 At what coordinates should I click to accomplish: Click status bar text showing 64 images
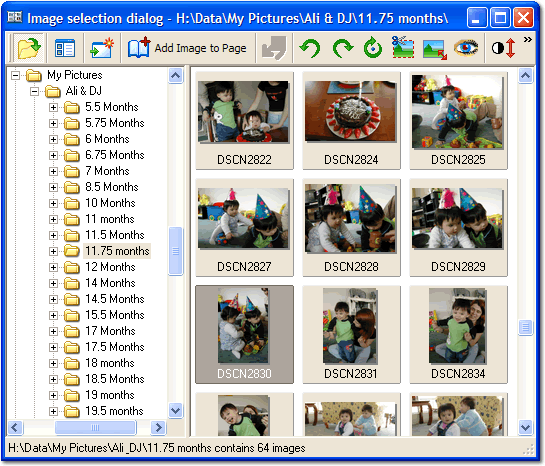point(156,448)
